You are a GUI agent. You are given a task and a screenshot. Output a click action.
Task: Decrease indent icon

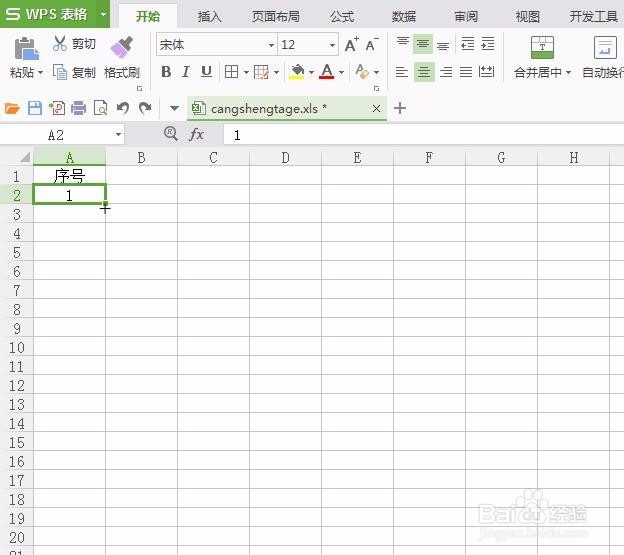467,44
